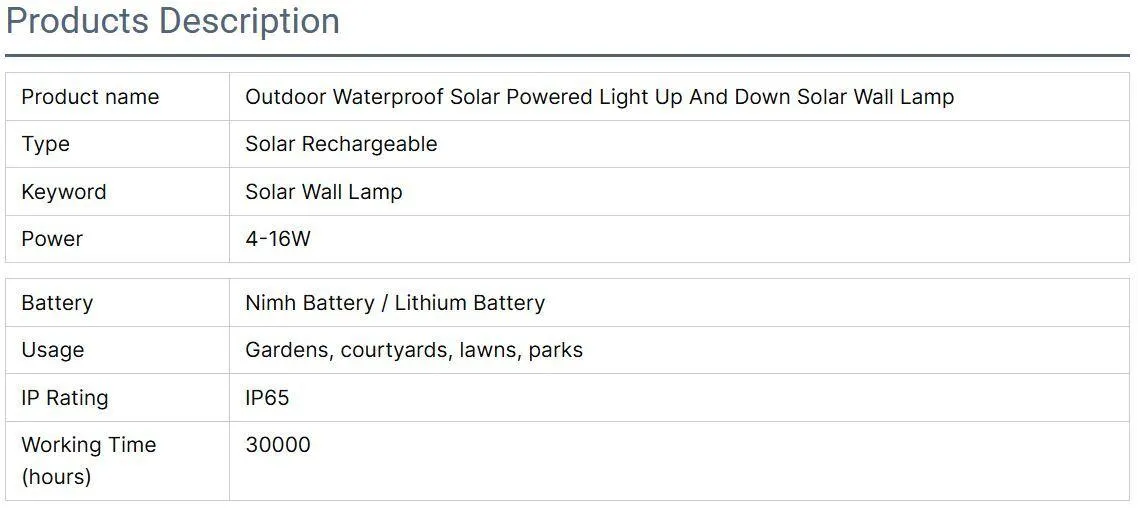The width and height of the screenshot is (1138, 508).
Task: Click the word Lithium in battery row
Action: [x=427, y=303]
